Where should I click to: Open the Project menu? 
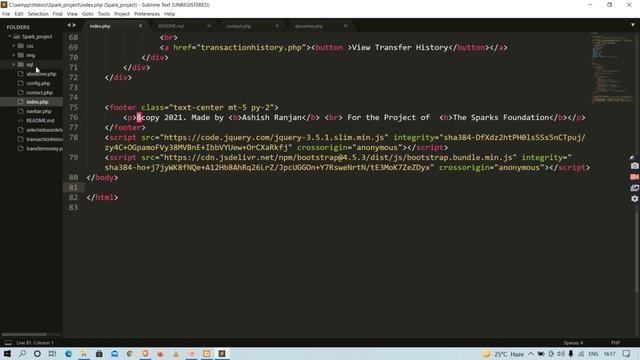click(122, 14)
